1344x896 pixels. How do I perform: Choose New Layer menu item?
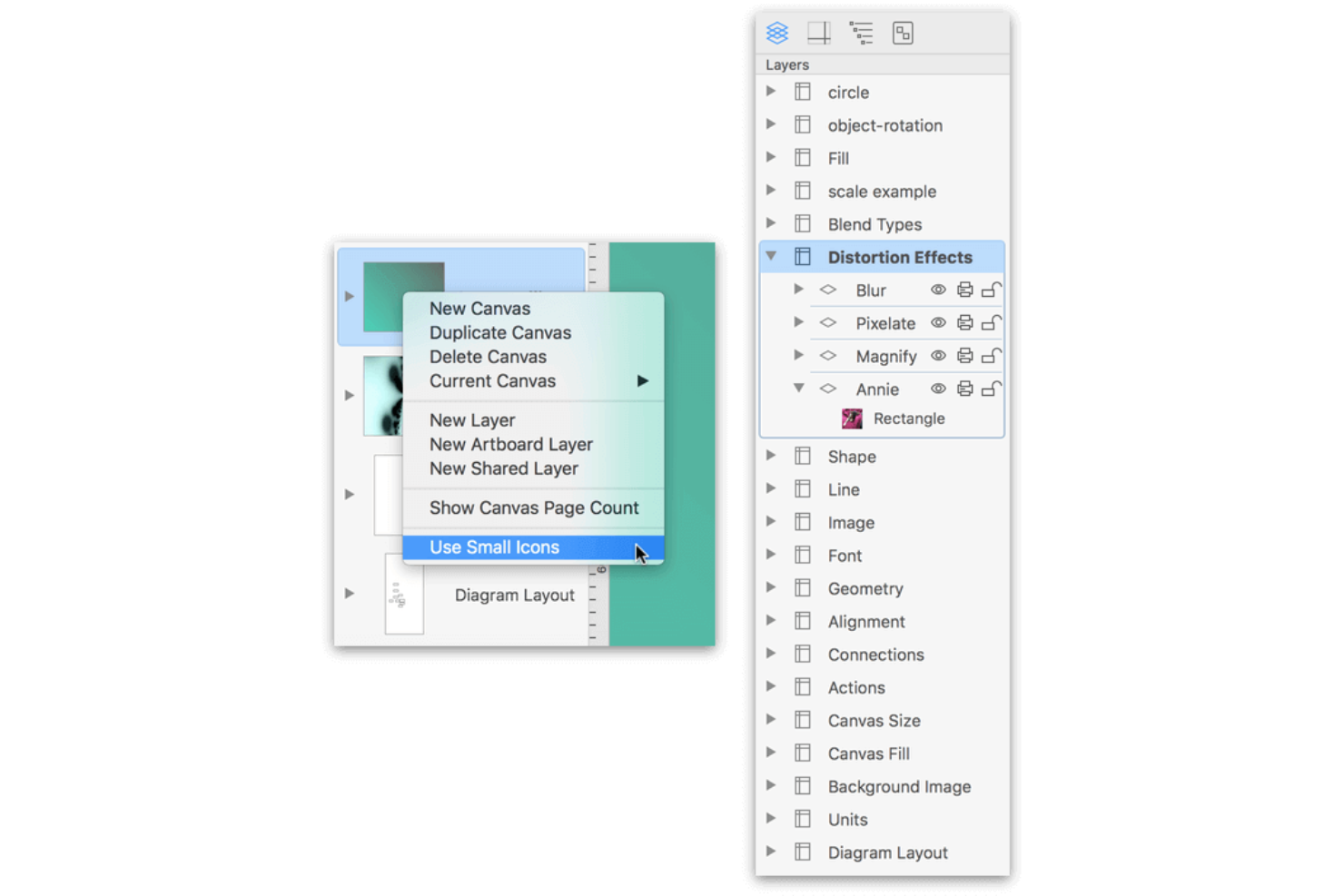click(533, 420)
